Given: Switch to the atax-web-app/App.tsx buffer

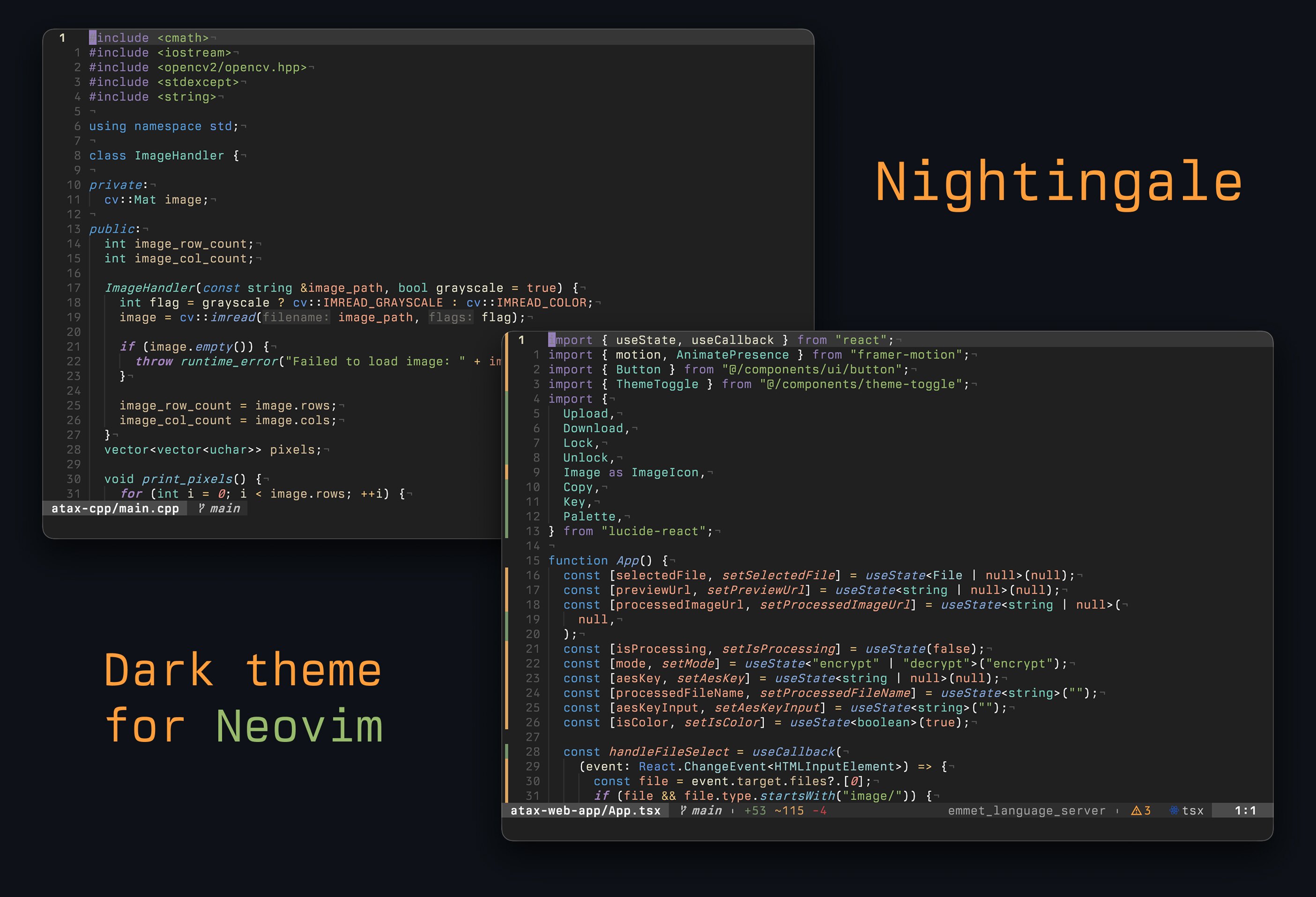Looking at the screenshot, I should 586,810.
